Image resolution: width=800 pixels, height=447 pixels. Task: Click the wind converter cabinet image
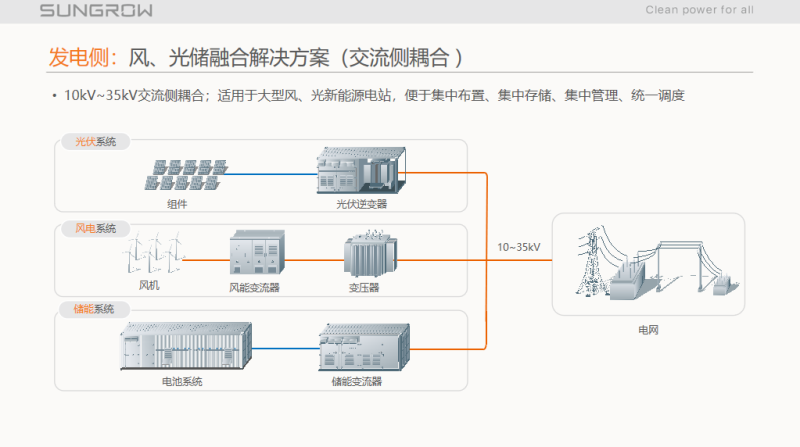point(257,253)
